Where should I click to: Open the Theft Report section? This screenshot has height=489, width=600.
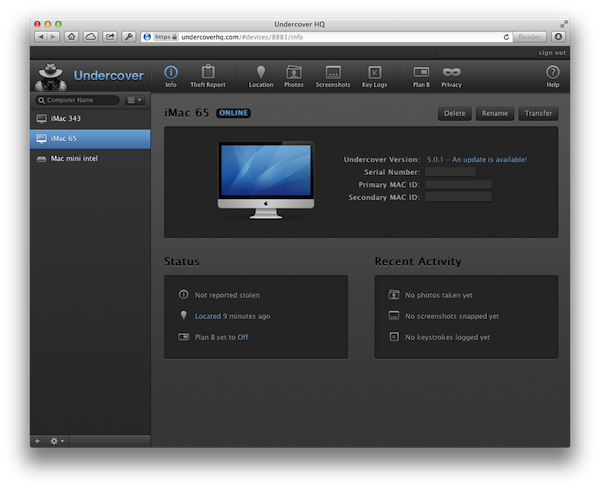[208, 76]
